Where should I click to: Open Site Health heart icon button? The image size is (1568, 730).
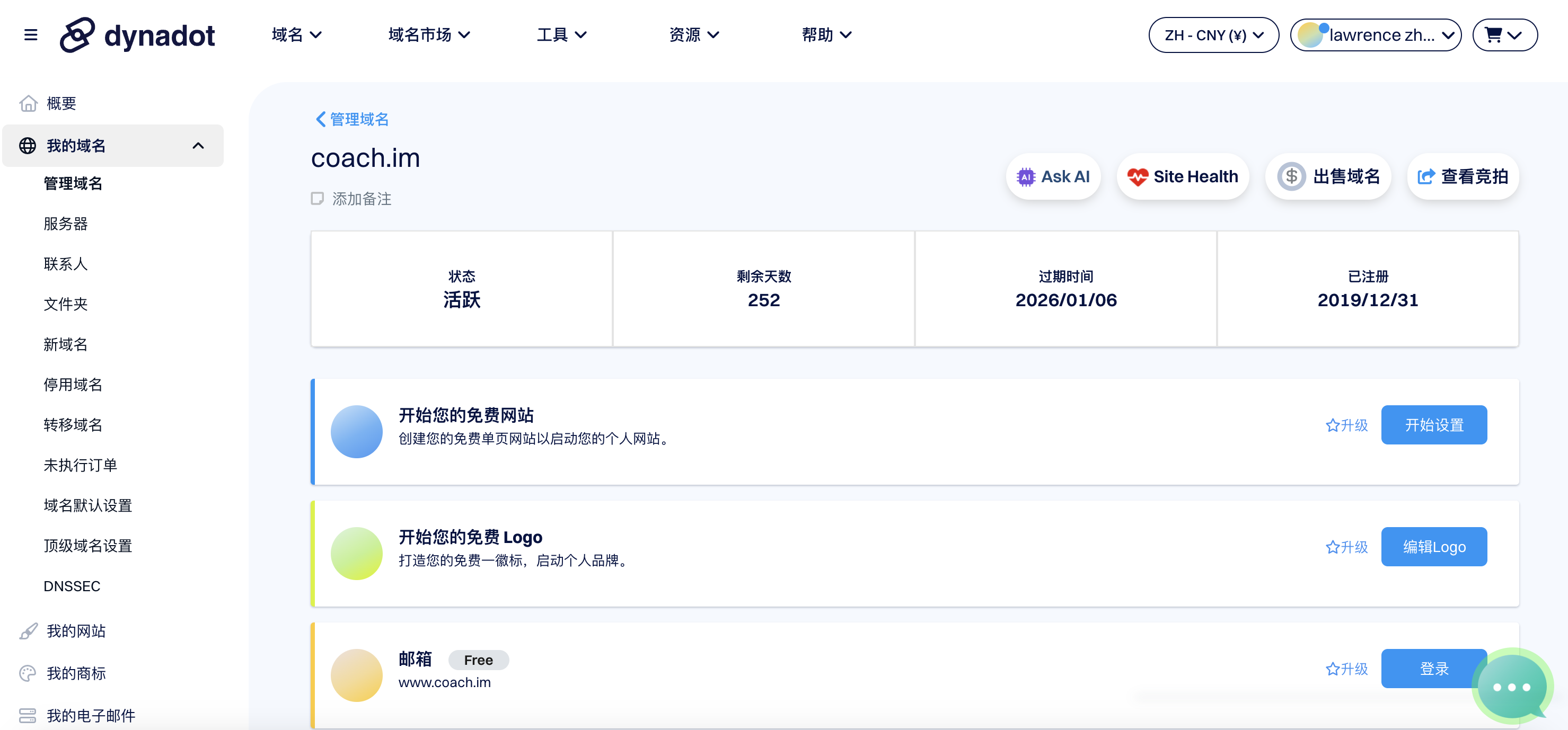1137,176
